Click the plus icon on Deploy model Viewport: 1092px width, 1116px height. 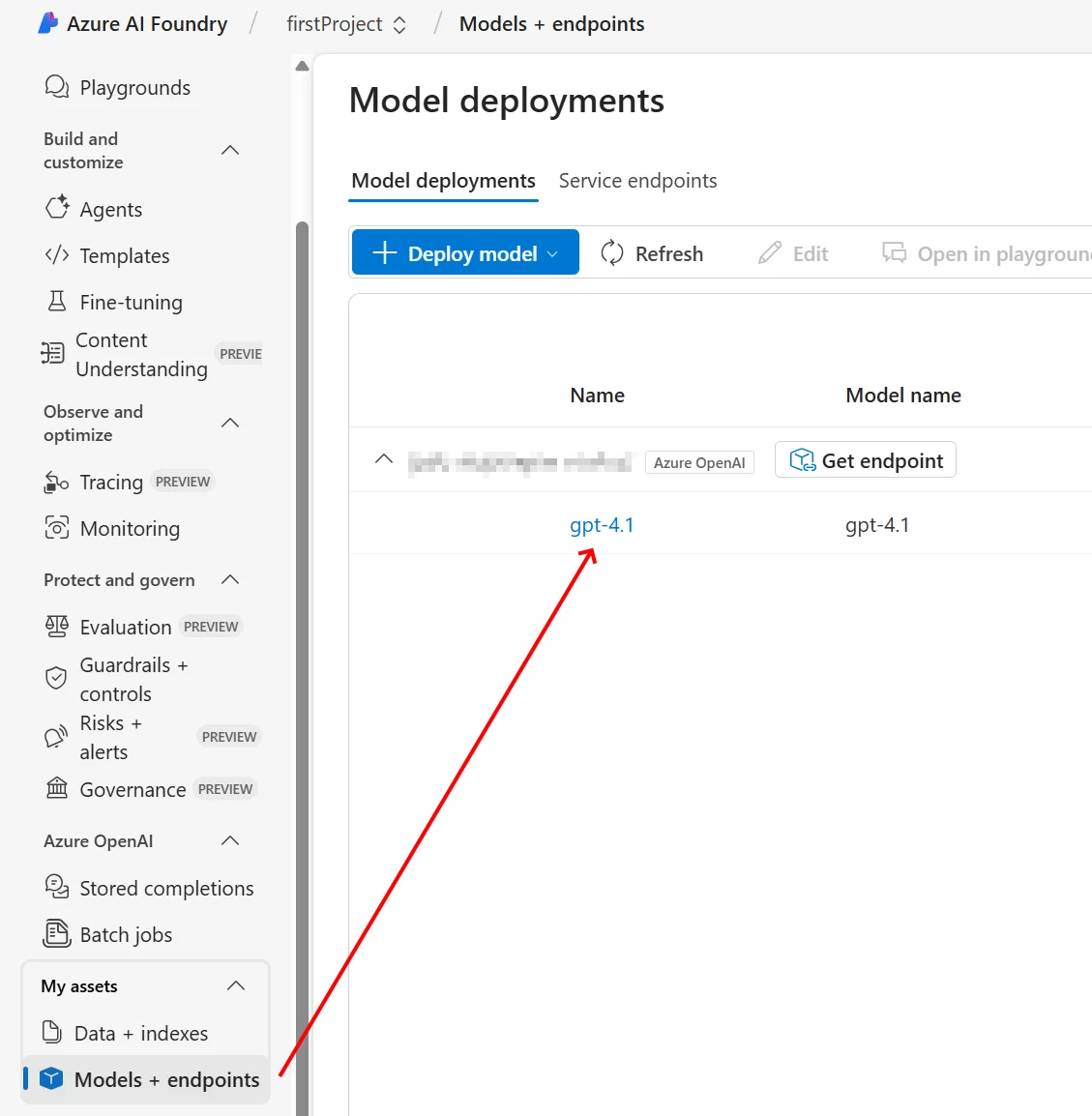(x=384, y=252)
